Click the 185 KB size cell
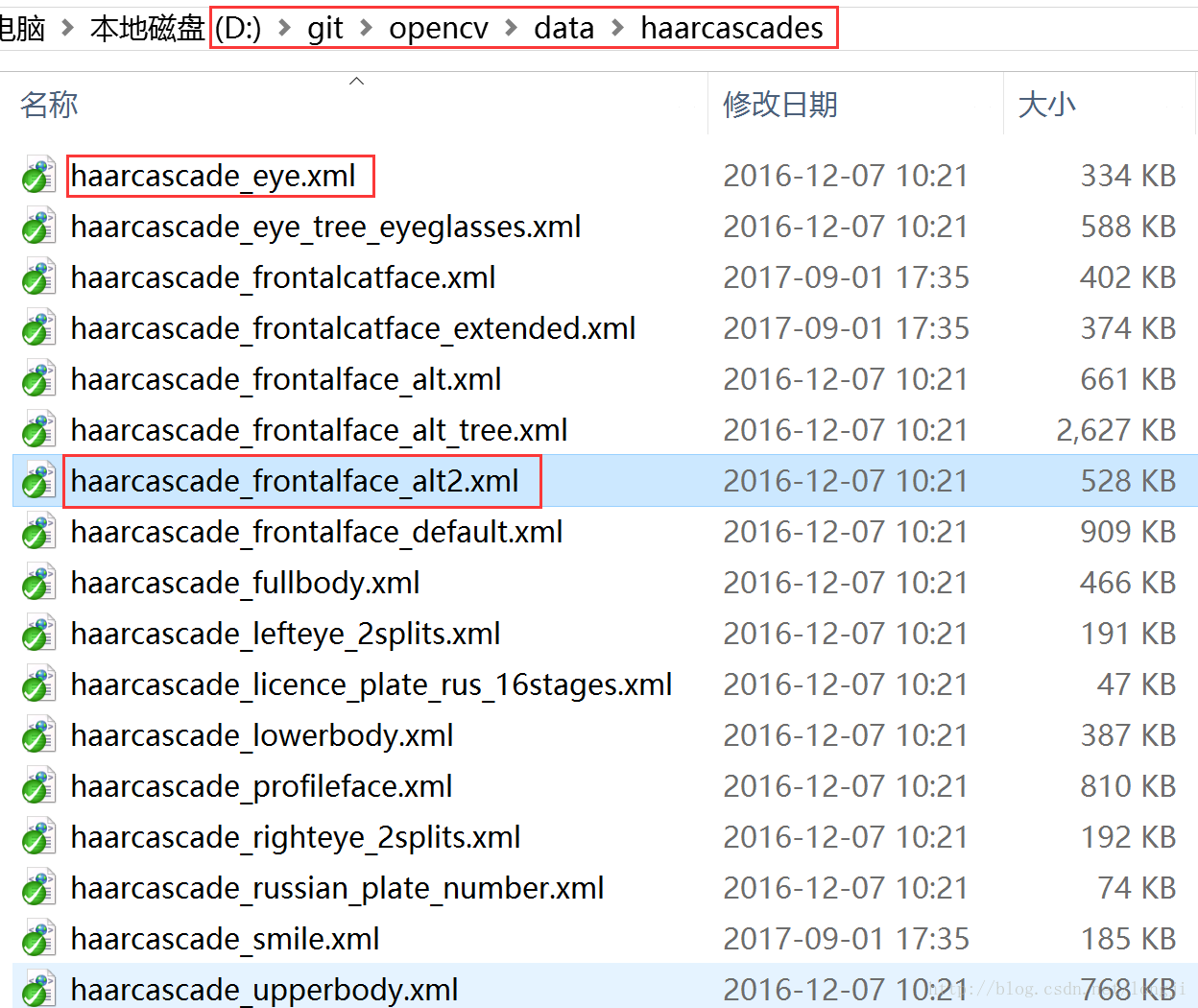1198x1008 pixels. pos(1129,939)
